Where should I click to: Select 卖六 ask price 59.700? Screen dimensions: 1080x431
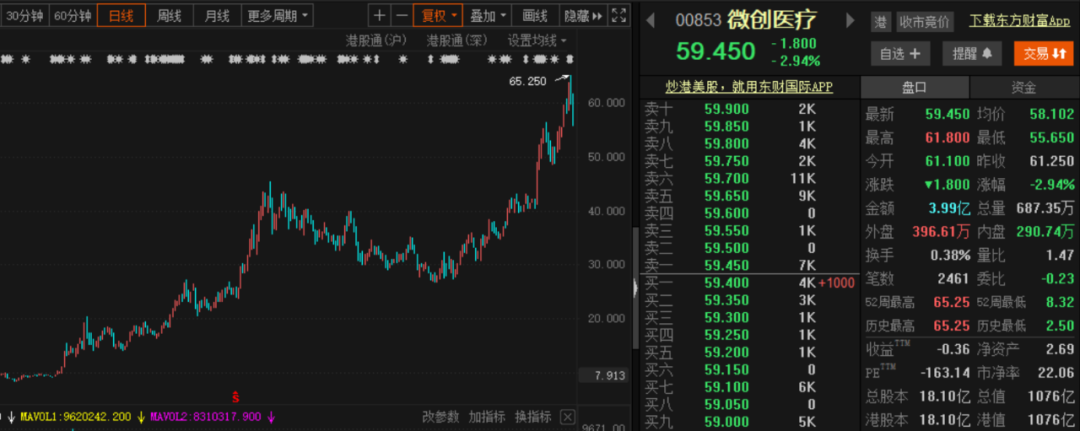[x=726, y=179]
